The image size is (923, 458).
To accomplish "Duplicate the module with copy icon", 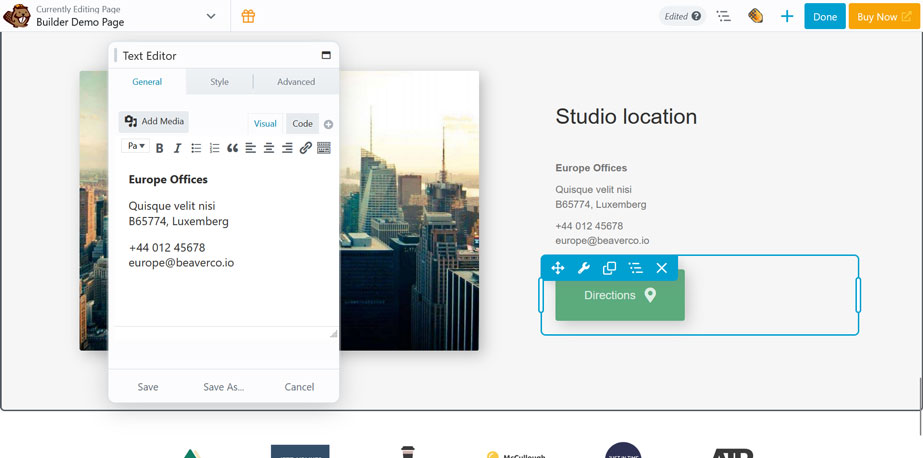I will 609,268.
